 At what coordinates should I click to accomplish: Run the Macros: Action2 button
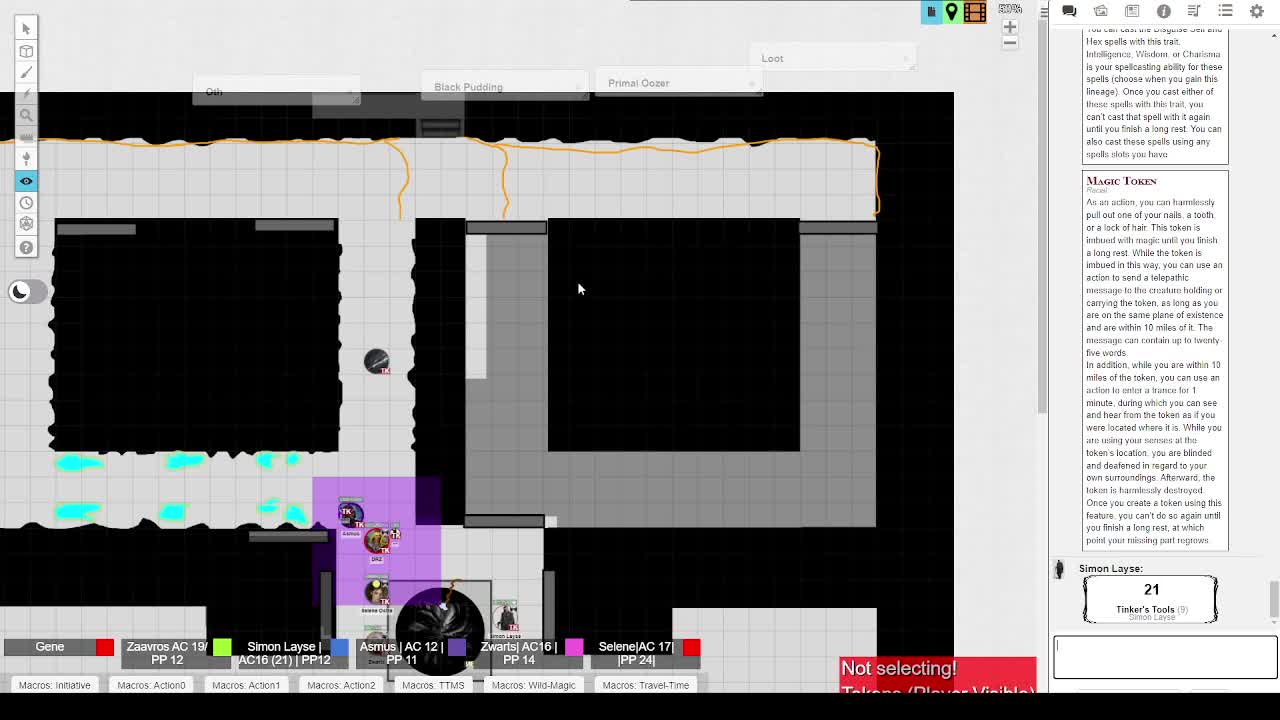click(x=341, y=685)
